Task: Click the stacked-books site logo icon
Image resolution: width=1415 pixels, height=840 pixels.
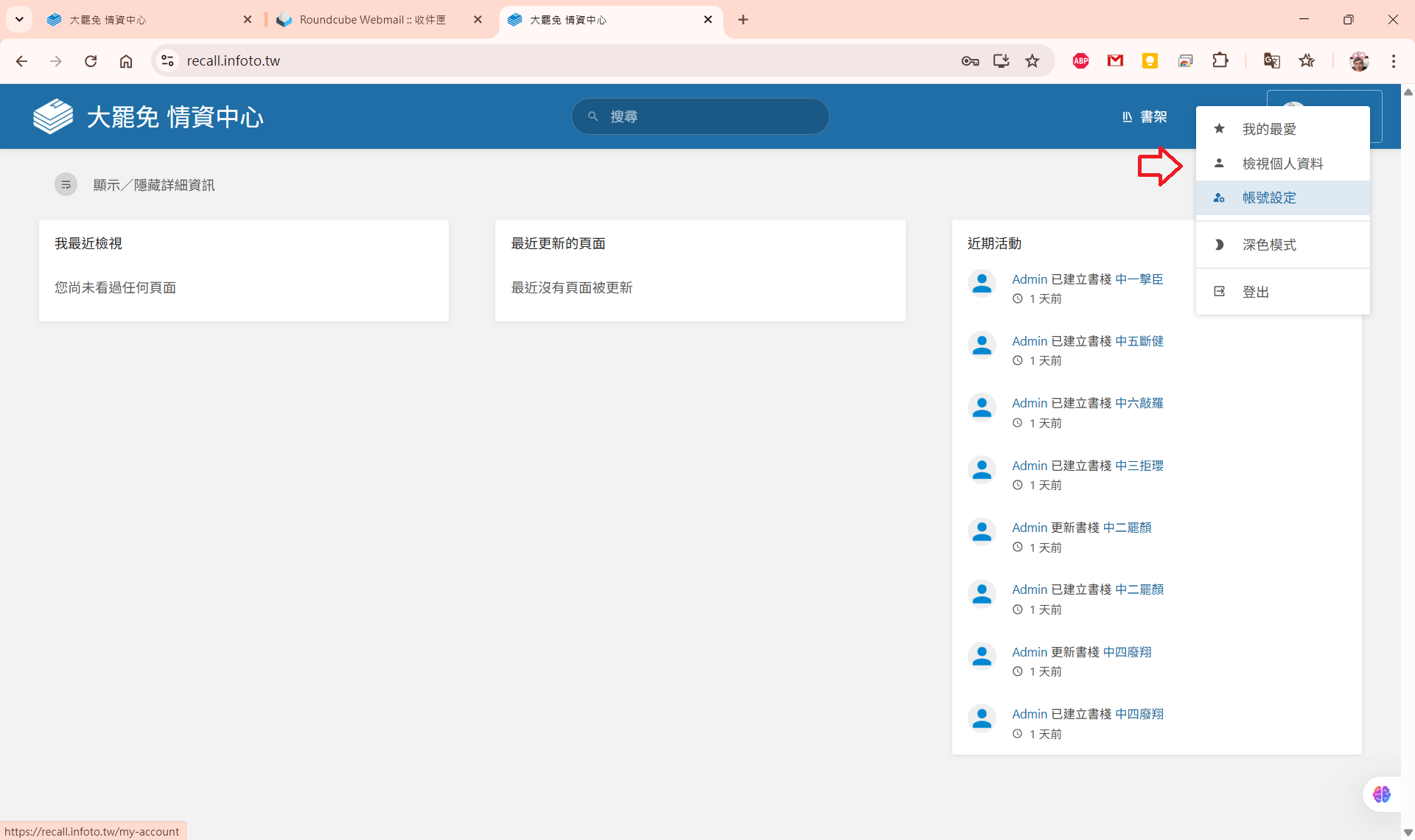Action: pyautogui.click(x=53, y=116)
